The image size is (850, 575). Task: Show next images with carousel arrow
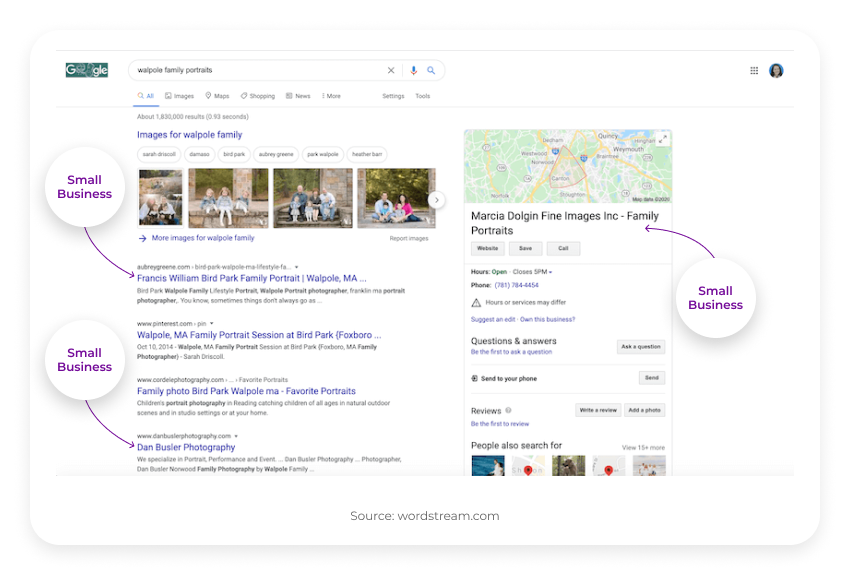[436, 200]
